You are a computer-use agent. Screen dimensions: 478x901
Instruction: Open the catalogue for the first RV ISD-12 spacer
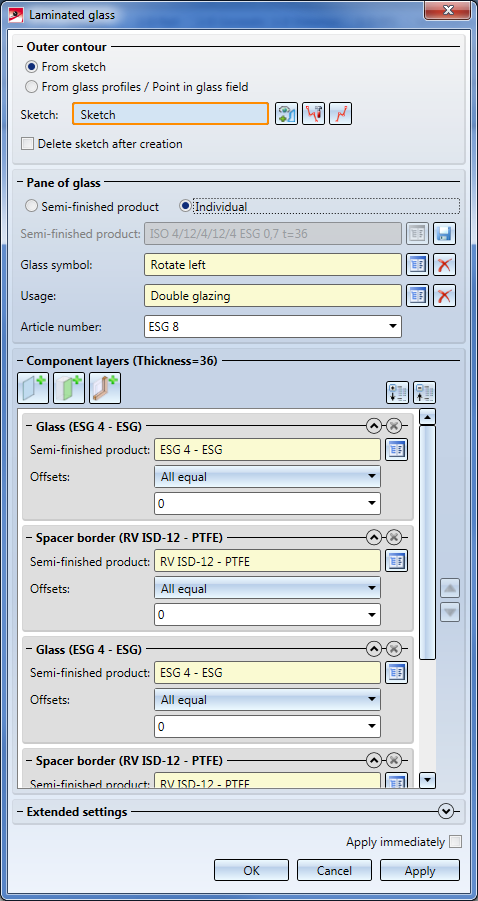coord(396,561)
